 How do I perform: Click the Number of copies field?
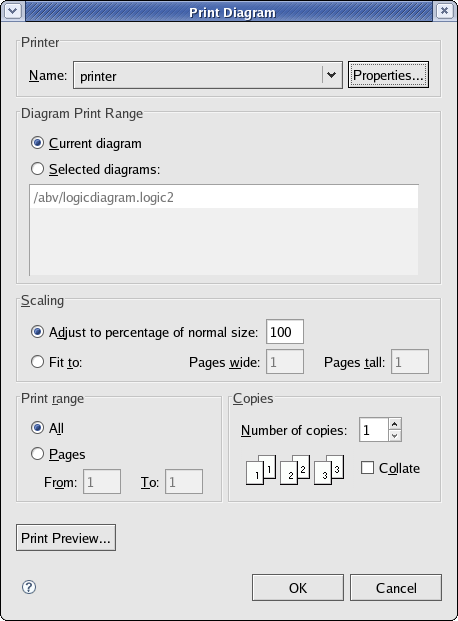[x=374, y=430]
